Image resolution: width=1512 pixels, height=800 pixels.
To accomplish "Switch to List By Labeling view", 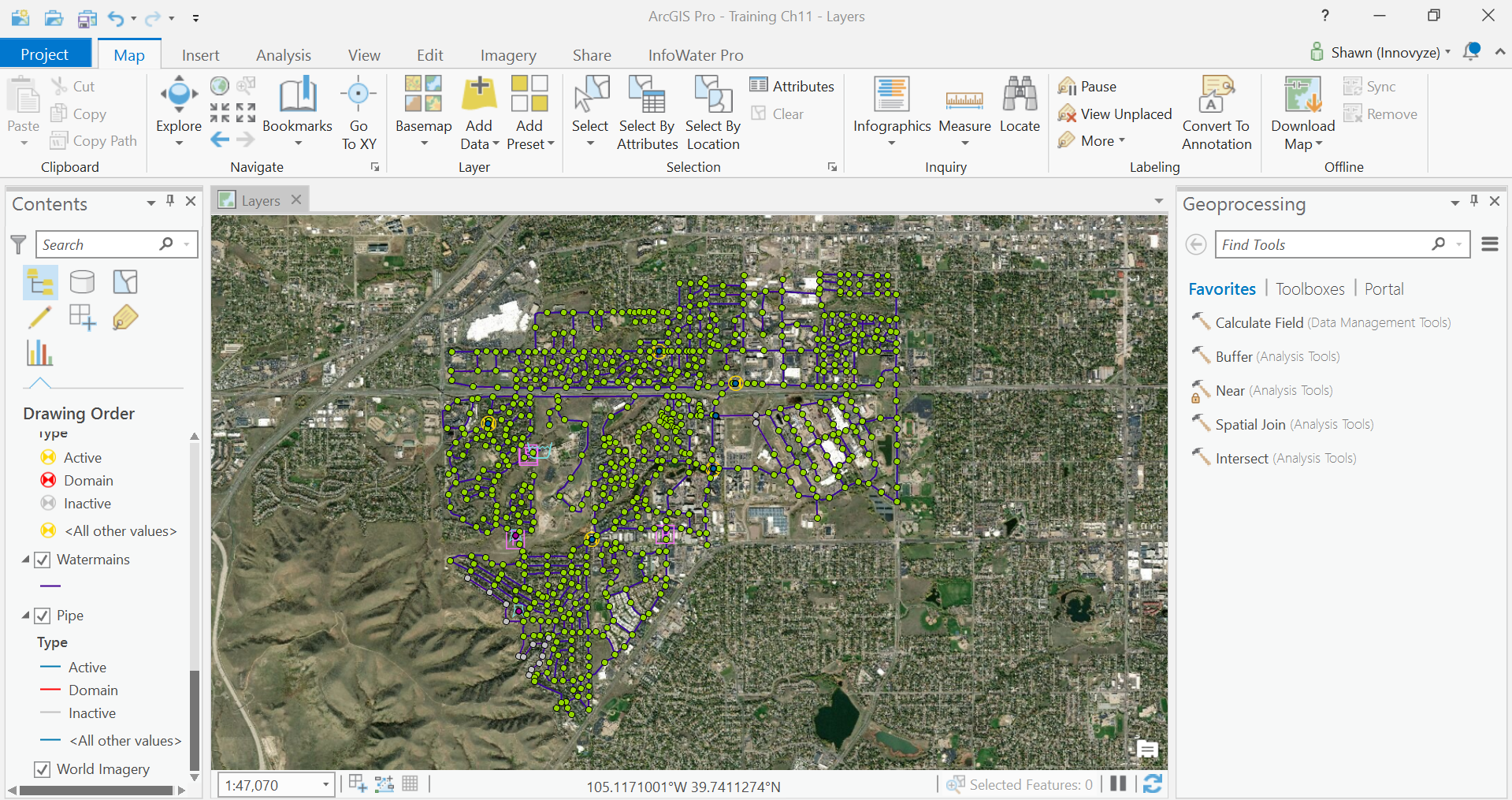I will click(125, 318).
